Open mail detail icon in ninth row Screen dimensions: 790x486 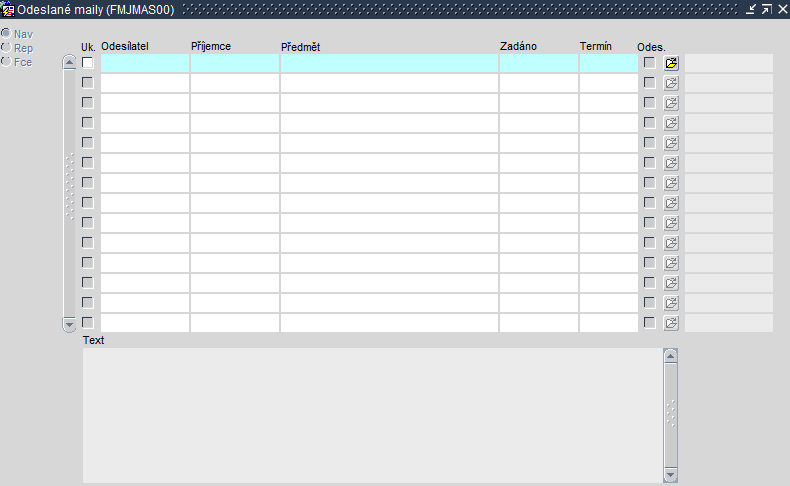pyautogui.click(x=671, y=223)
